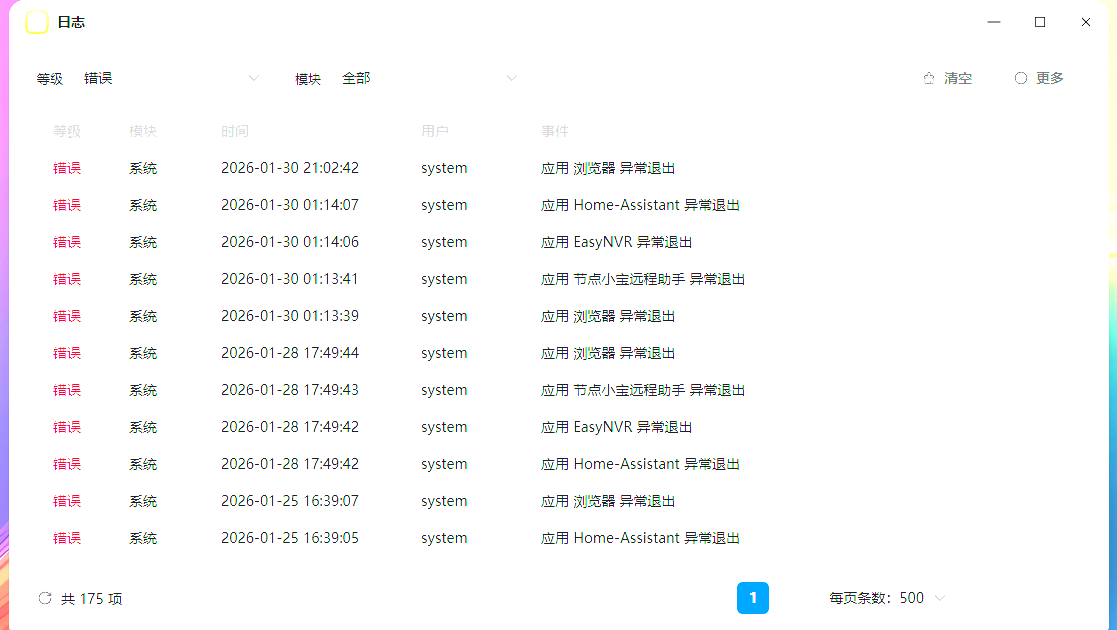Click the 日志 app icon in the title bar
Image resolution: width=1117 pixels, height=630 pixels.
click(x=38, y=21)
